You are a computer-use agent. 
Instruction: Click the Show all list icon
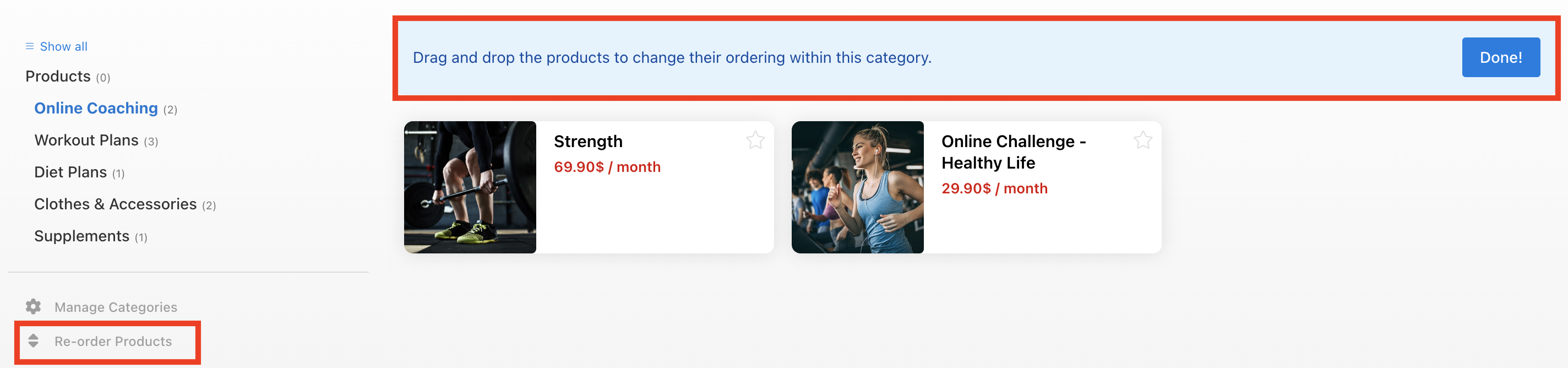[29, 46]
